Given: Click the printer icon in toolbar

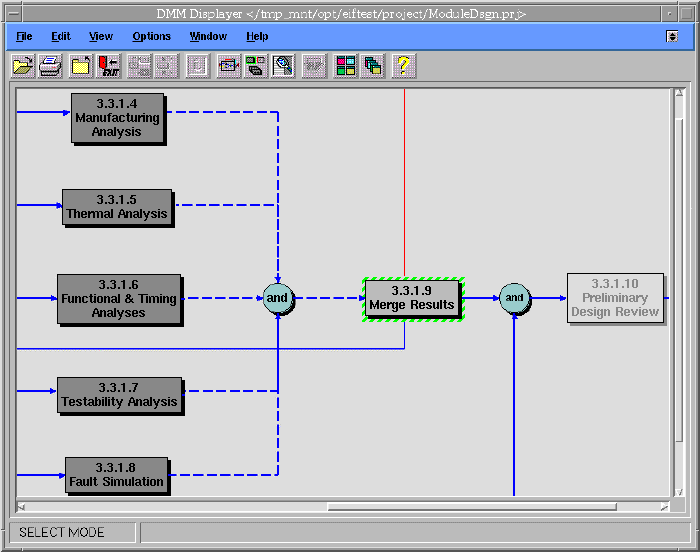Looking at the screenshot, I should coord(51,67).
